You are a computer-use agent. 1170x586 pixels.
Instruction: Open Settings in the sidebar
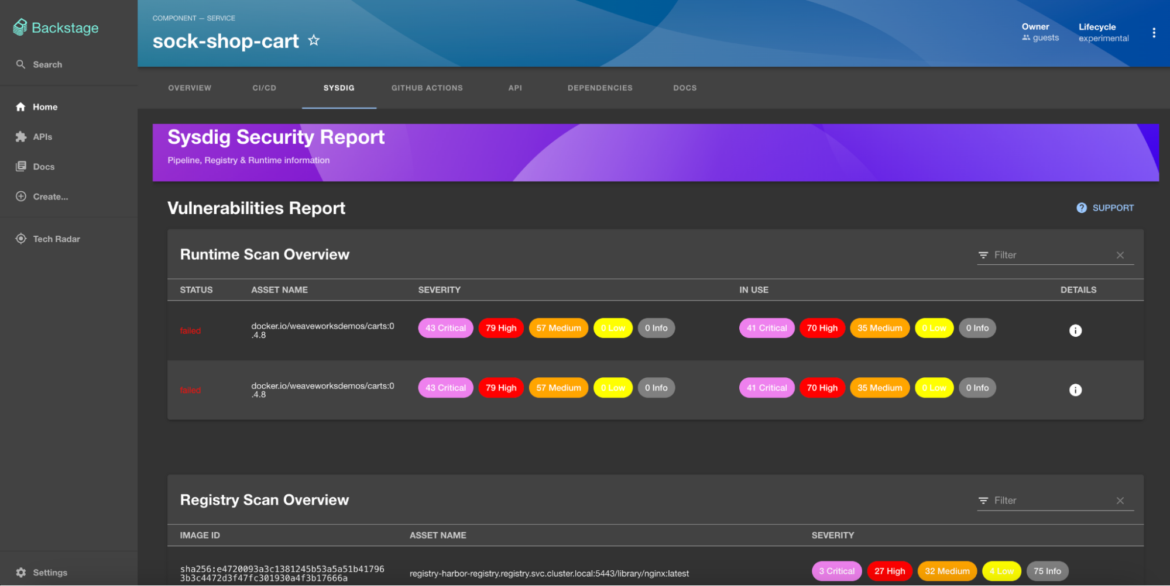click(41, 573)
